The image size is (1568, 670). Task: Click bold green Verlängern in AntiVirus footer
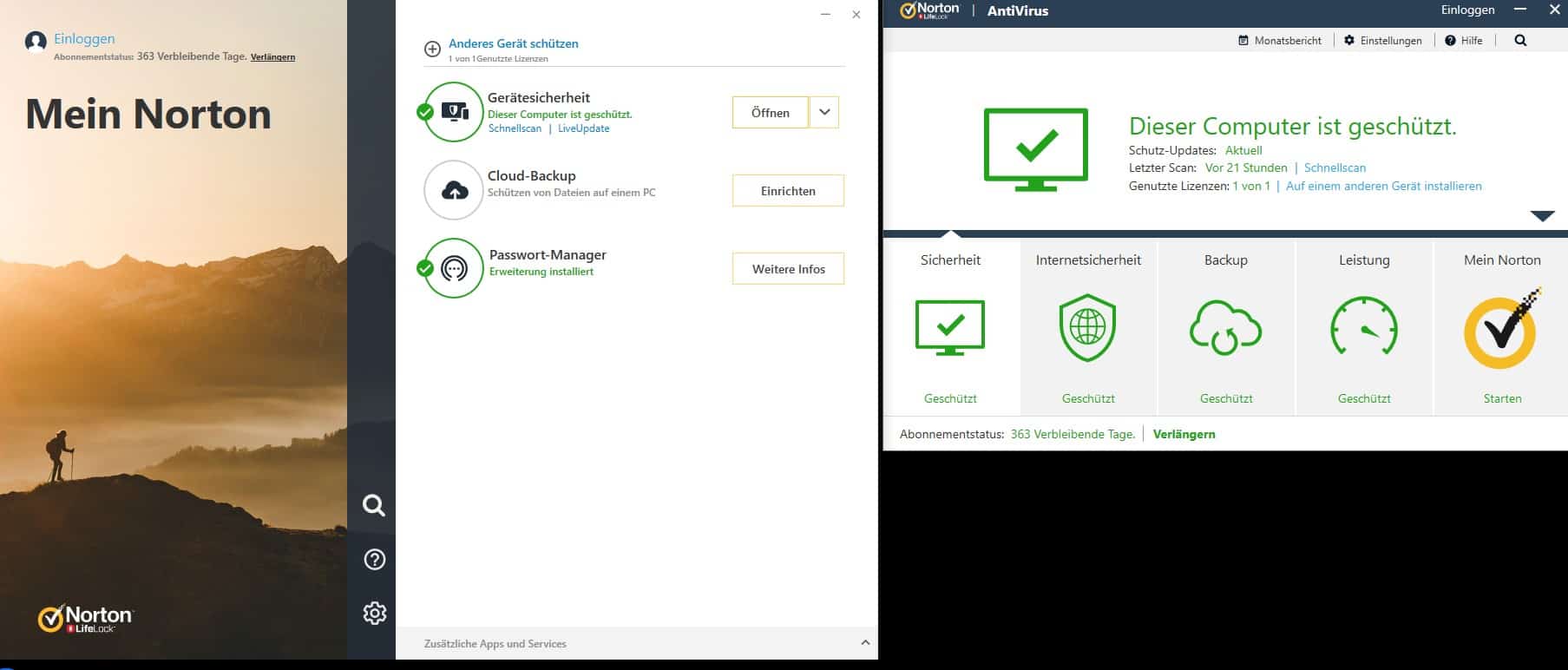coord(1184,434)
